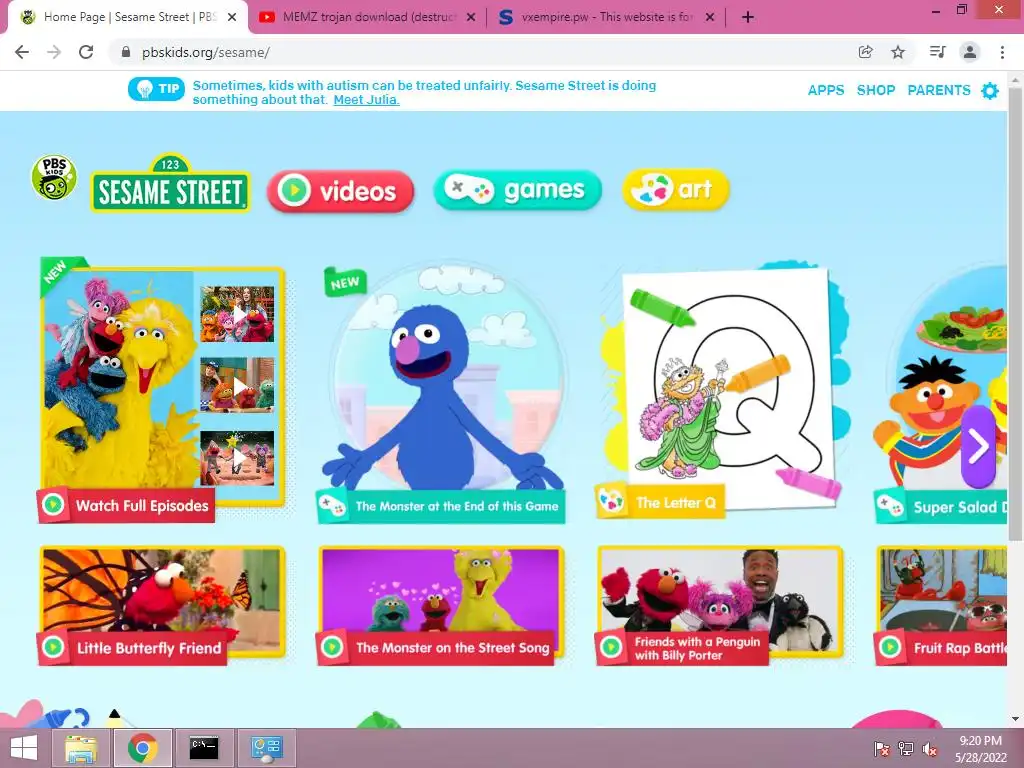Open Command Prompt from taskbar
This screenshot has width=1024, height=768.
tap(204, 748)
